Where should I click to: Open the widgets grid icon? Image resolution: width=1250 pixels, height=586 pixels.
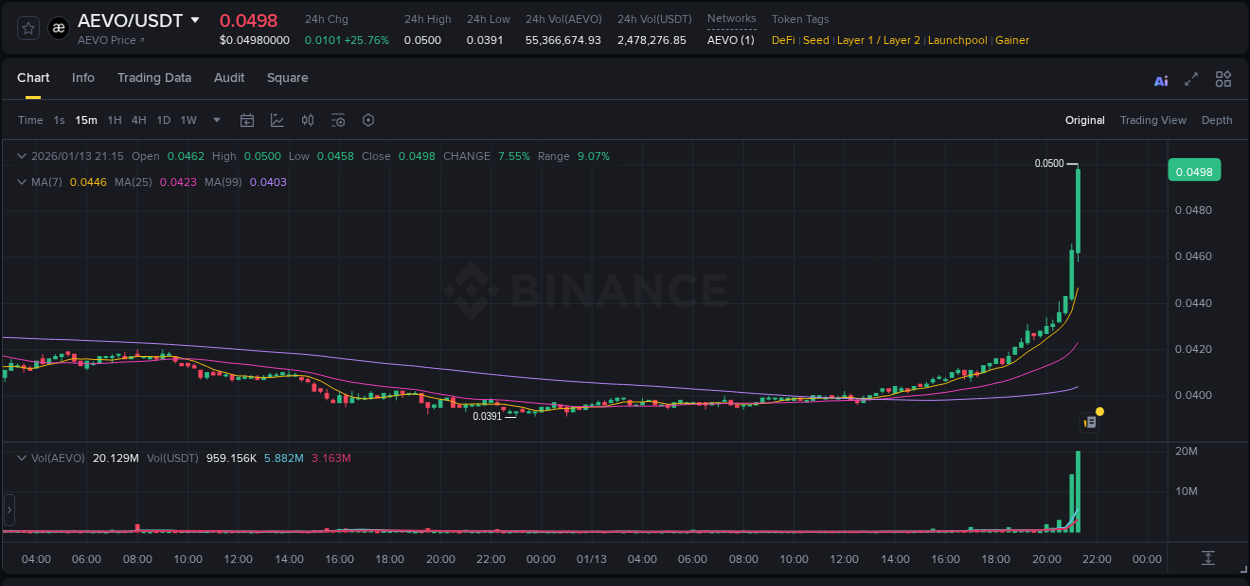1223,78
